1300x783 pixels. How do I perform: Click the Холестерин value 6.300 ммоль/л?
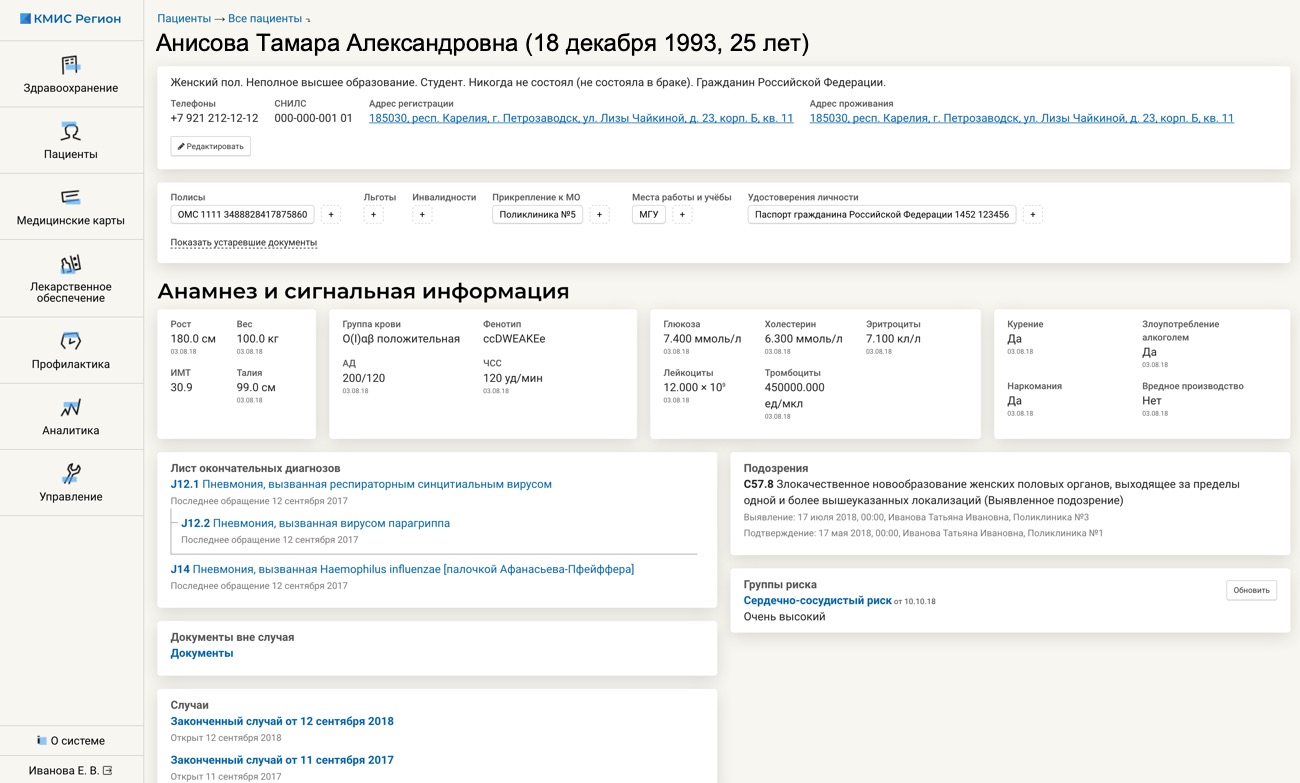(x=804, y=339)
